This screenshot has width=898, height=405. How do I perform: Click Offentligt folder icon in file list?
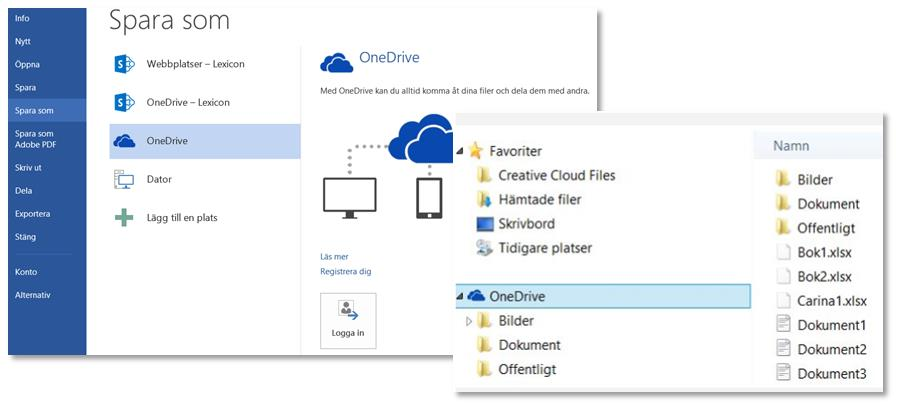(783, 227)
